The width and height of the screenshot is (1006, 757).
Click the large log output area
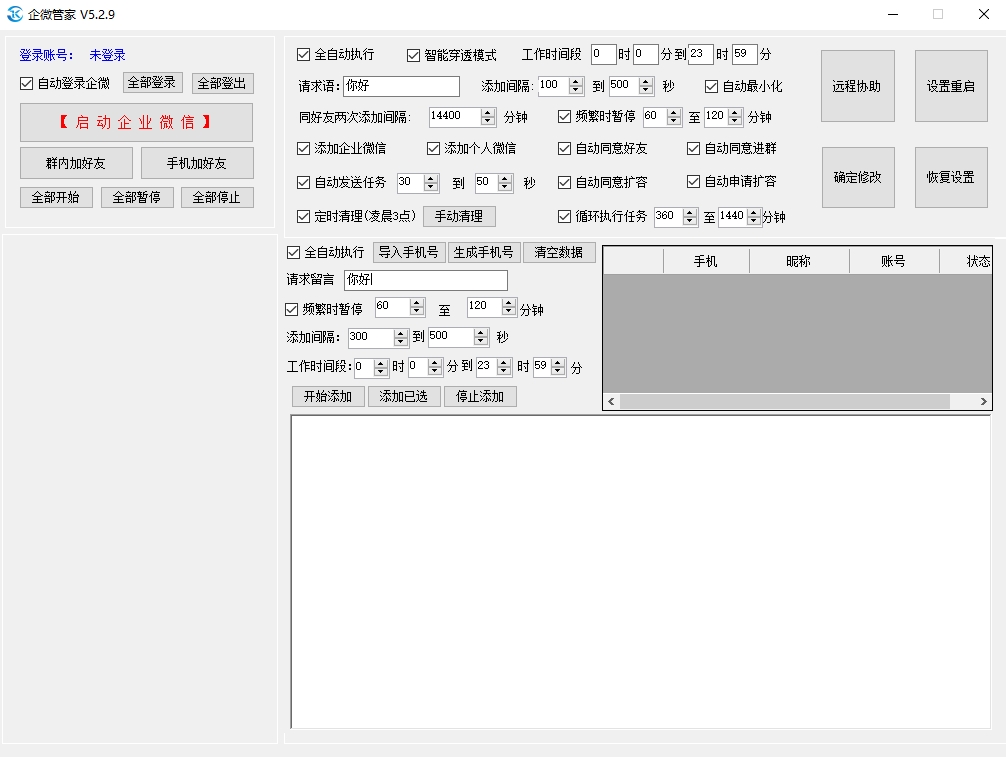641,572
